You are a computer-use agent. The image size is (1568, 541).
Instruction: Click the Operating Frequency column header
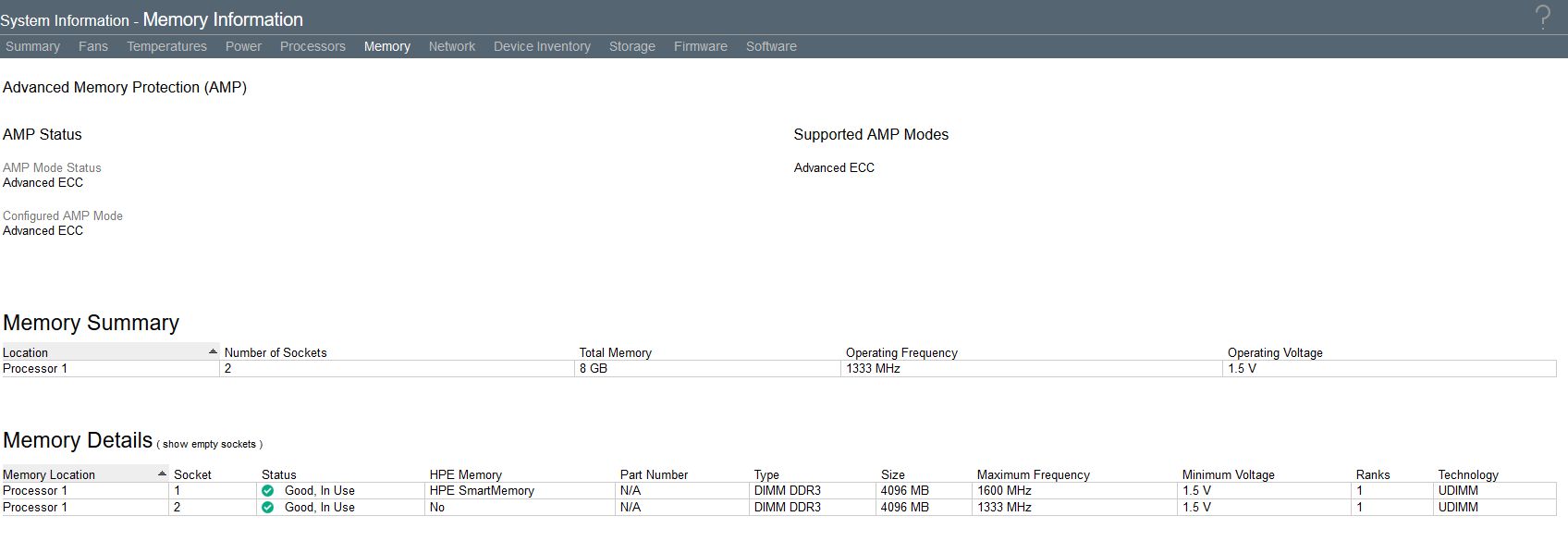901,353
